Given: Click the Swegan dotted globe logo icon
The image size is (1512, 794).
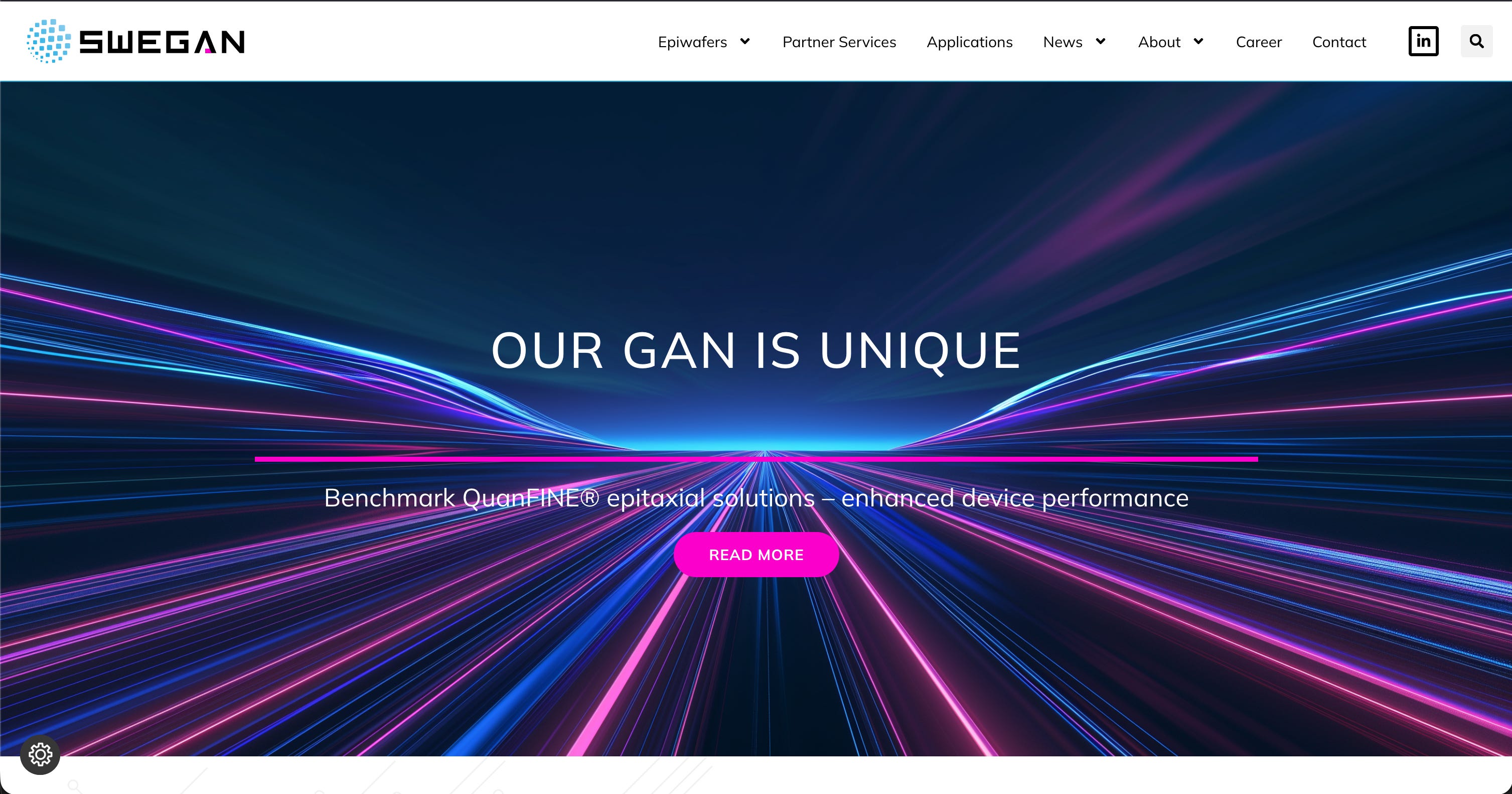Looking at the screenshot, I should tap(49, 41).
